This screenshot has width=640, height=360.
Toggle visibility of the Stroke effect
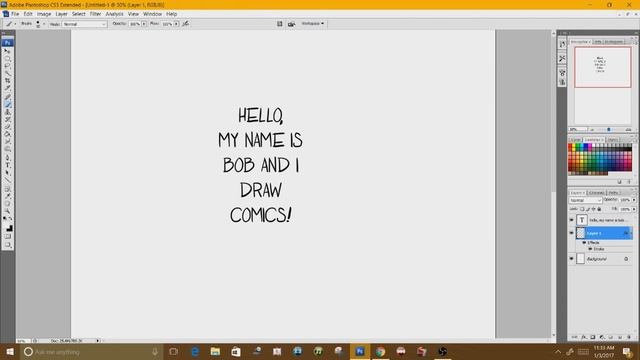[x=590, y=249]
